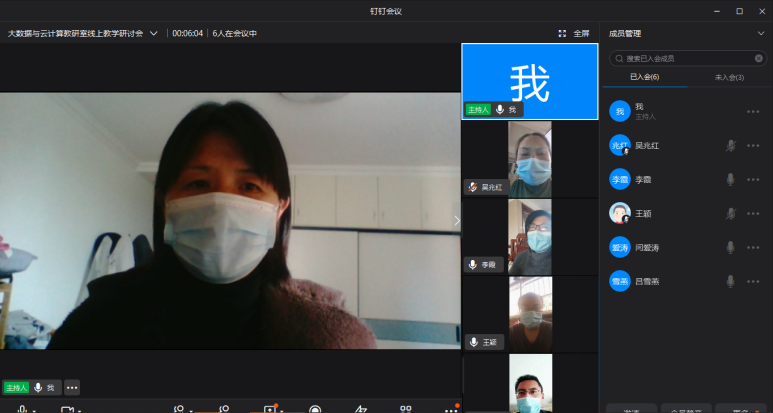
Task: Open more options for 吕雪惠 in member list
Action: (x=753, y=281)
